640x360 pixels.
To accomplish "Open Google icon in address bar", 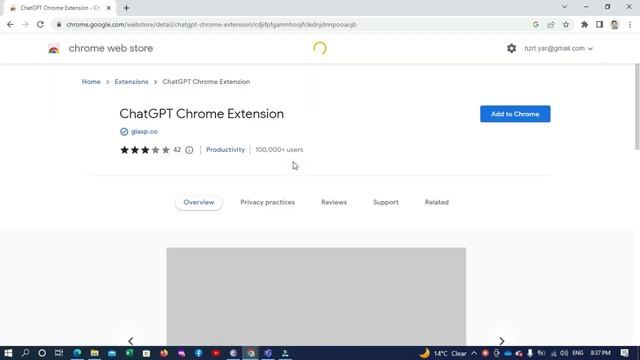I will point(536,24).
